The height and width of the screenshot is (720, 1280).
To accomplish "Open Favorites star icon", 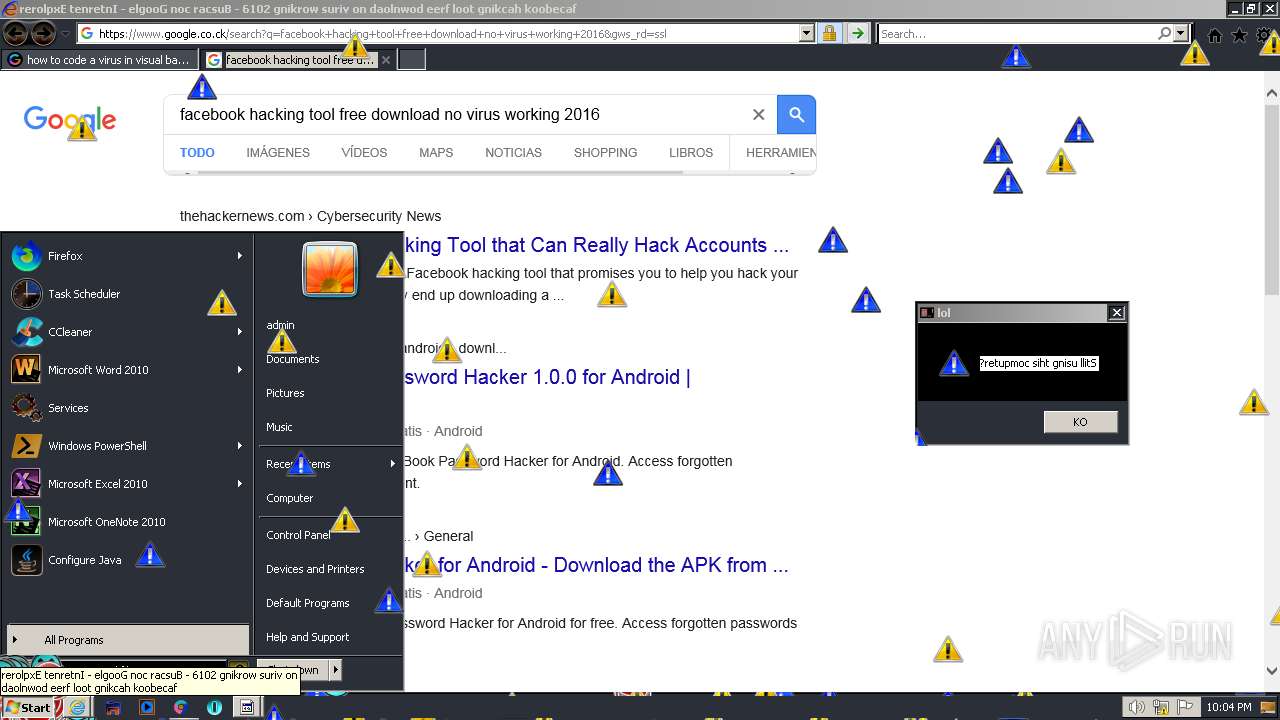I will pos(1240,35).
